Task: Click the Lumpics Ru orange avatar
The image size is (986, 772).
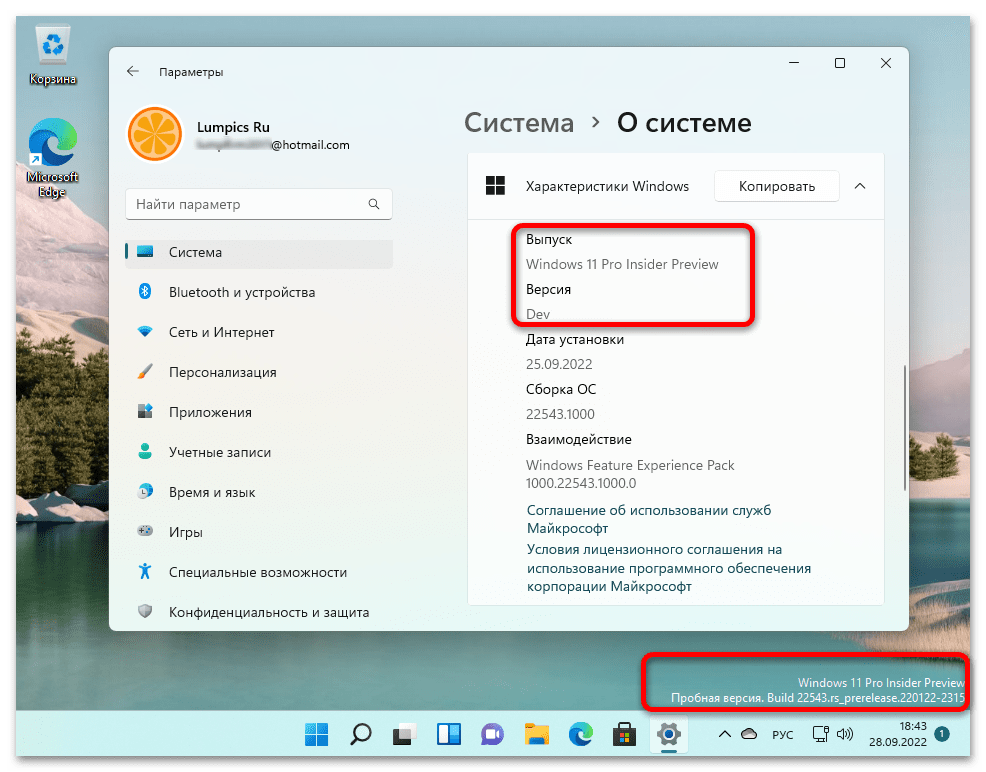Action: (155, 135)
